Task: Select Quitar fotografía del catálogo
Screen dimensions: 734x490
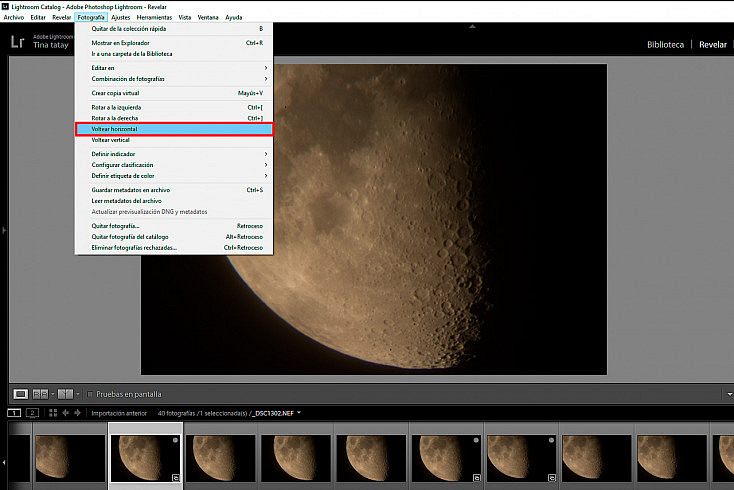Action: 174,237
